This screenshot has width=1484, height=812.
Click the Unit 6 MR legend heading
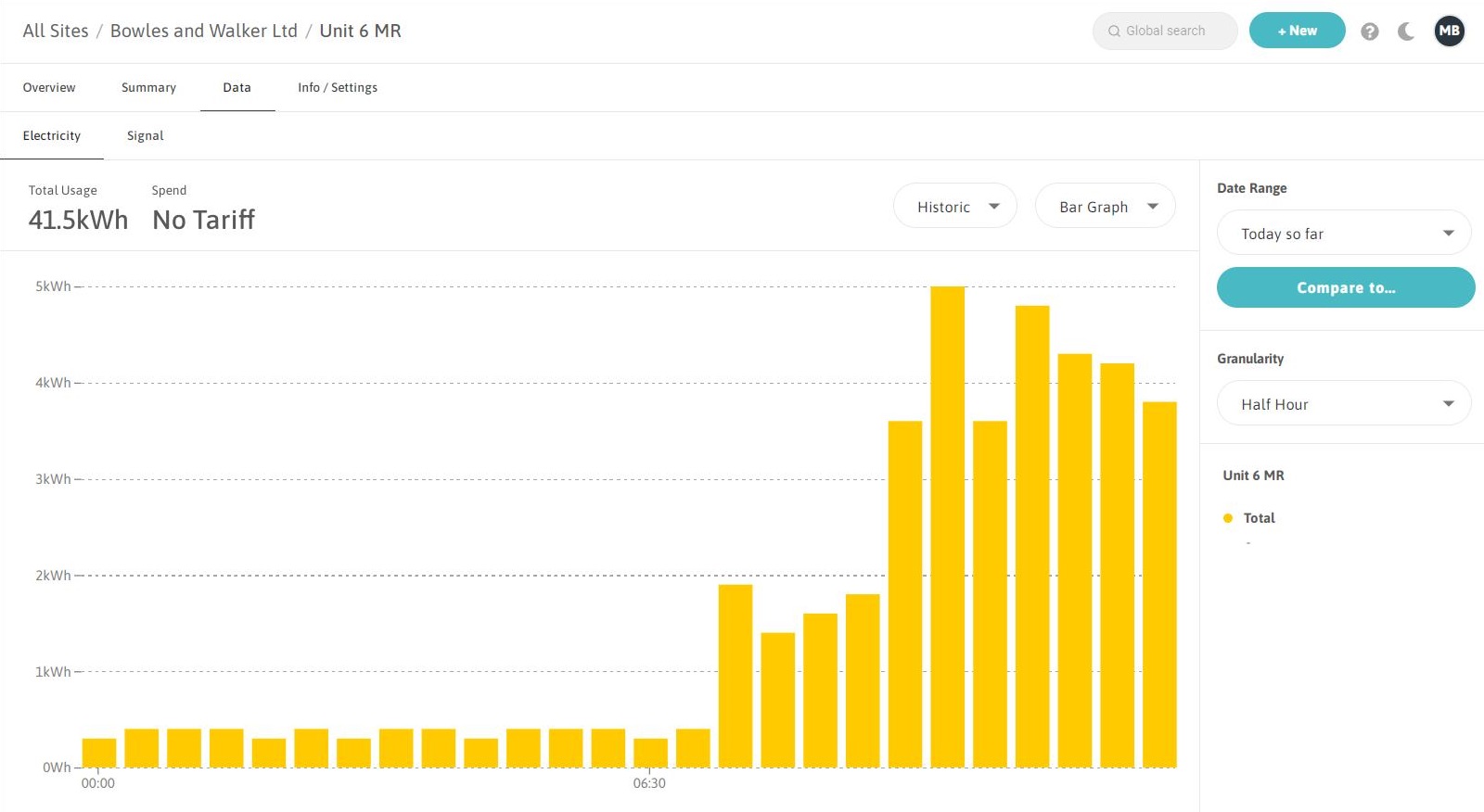pos(1253,476)
